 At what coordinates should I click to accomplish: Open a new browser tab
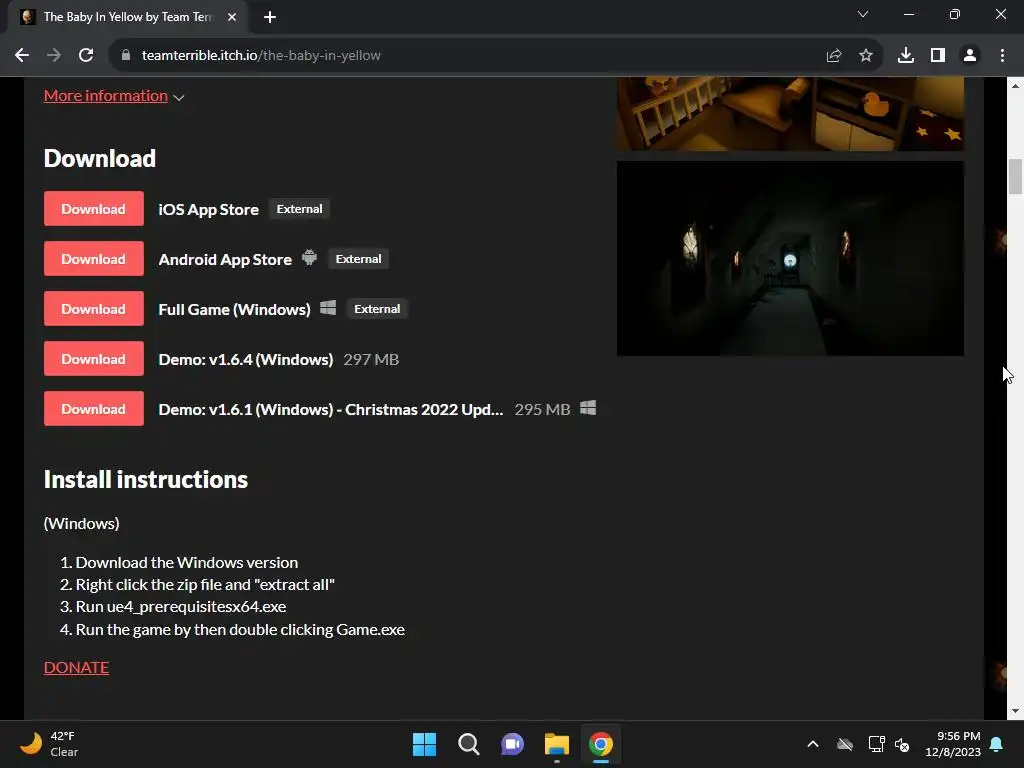(x=270, y=17)
